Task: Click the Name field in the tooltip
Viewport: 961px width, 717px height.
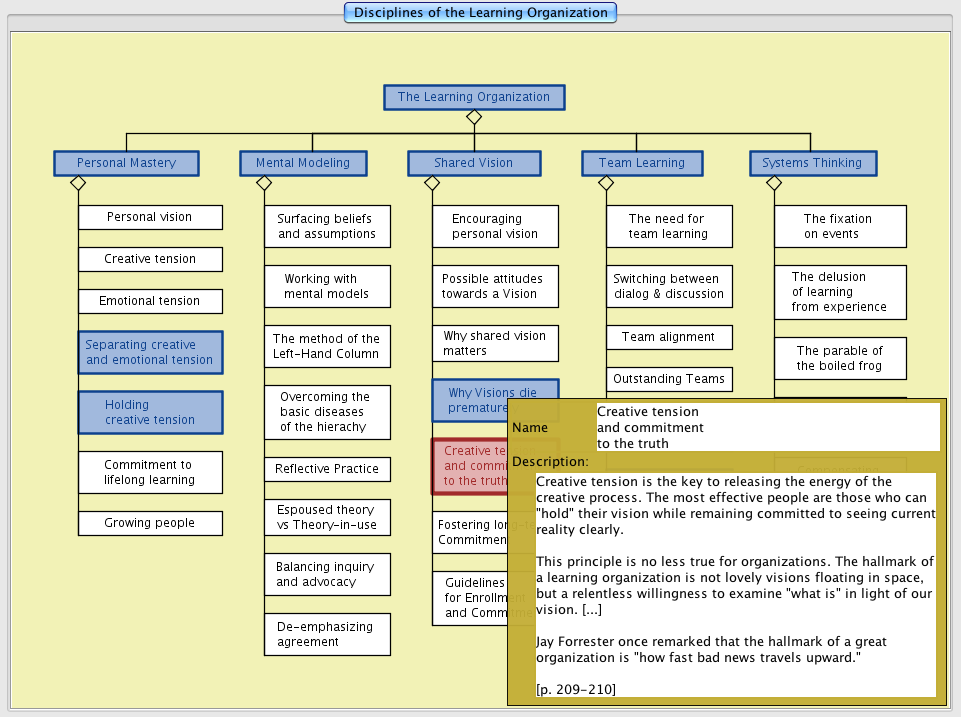Action: pyautogui.click(x=767, y=427)
